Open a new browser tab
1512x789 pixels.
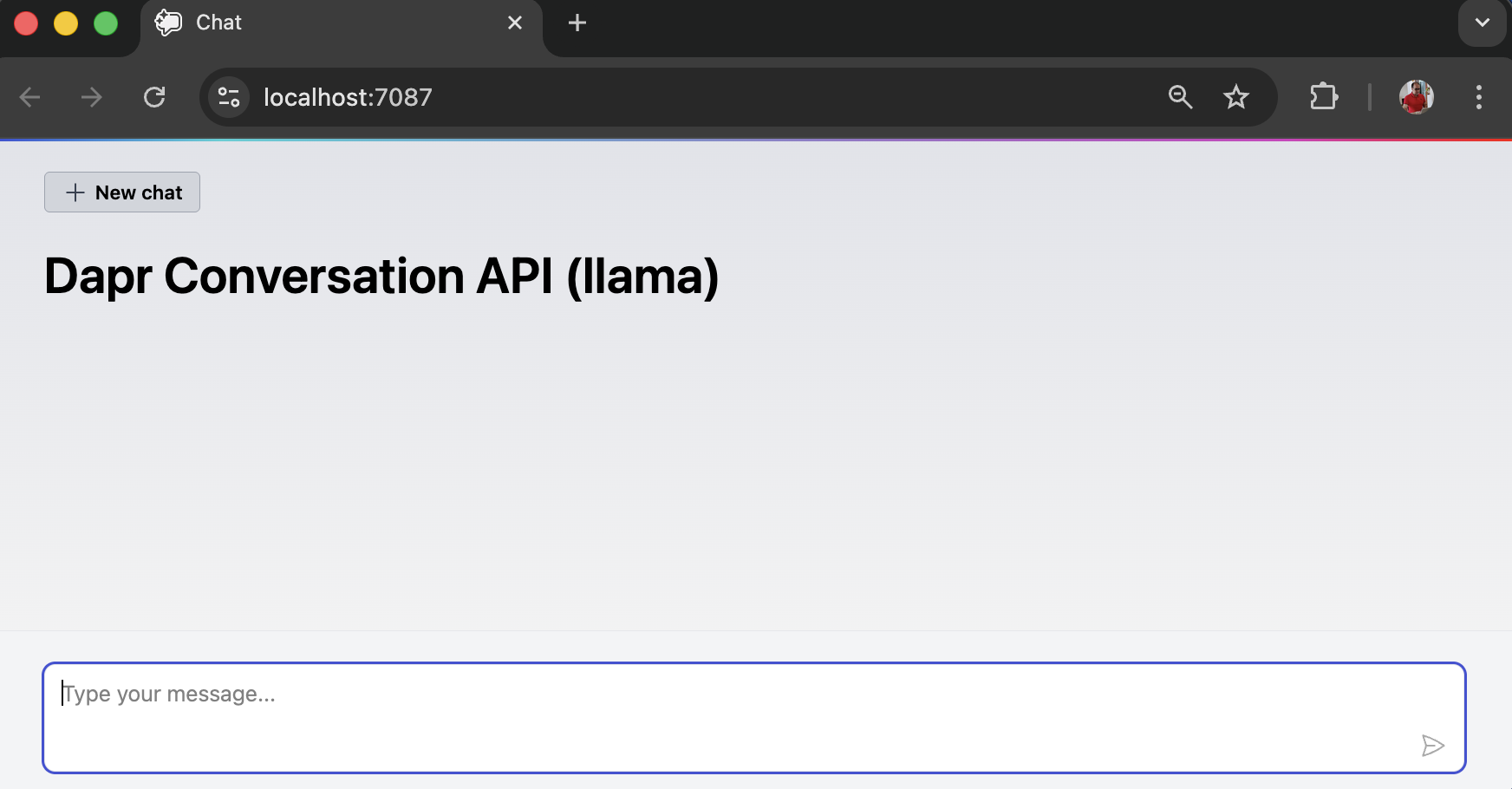tap(577, 23)
